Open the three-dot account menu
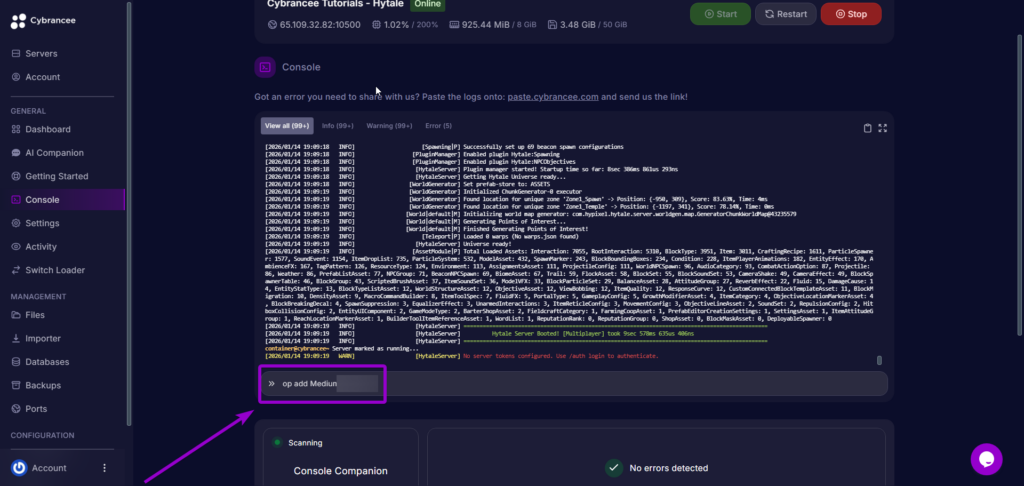The height and width of the screenshot is (486, 1024). pyautogui.click(x=104, y=468)
